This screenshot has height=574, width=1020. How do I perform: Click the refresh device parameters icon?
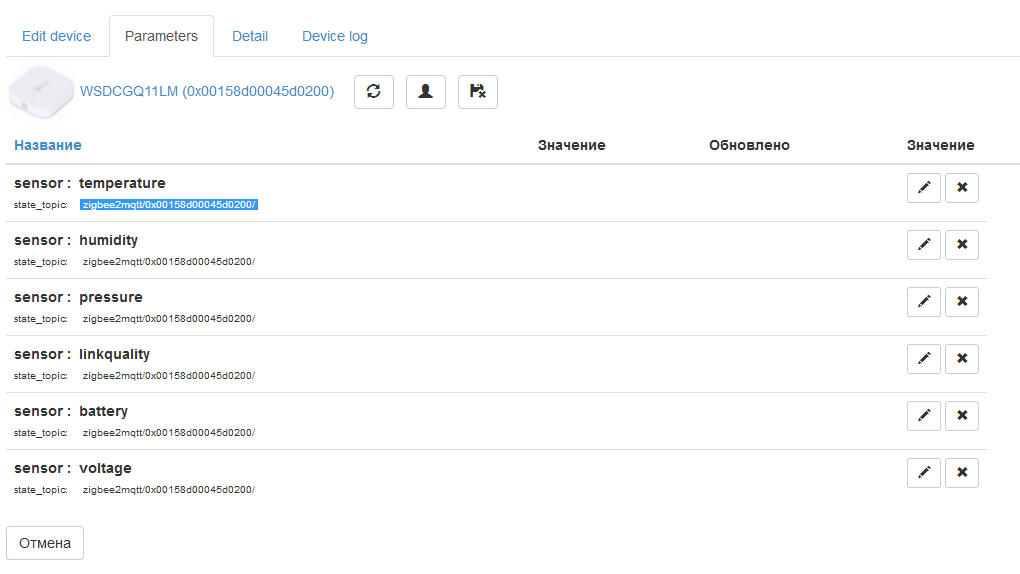[373, 92]
